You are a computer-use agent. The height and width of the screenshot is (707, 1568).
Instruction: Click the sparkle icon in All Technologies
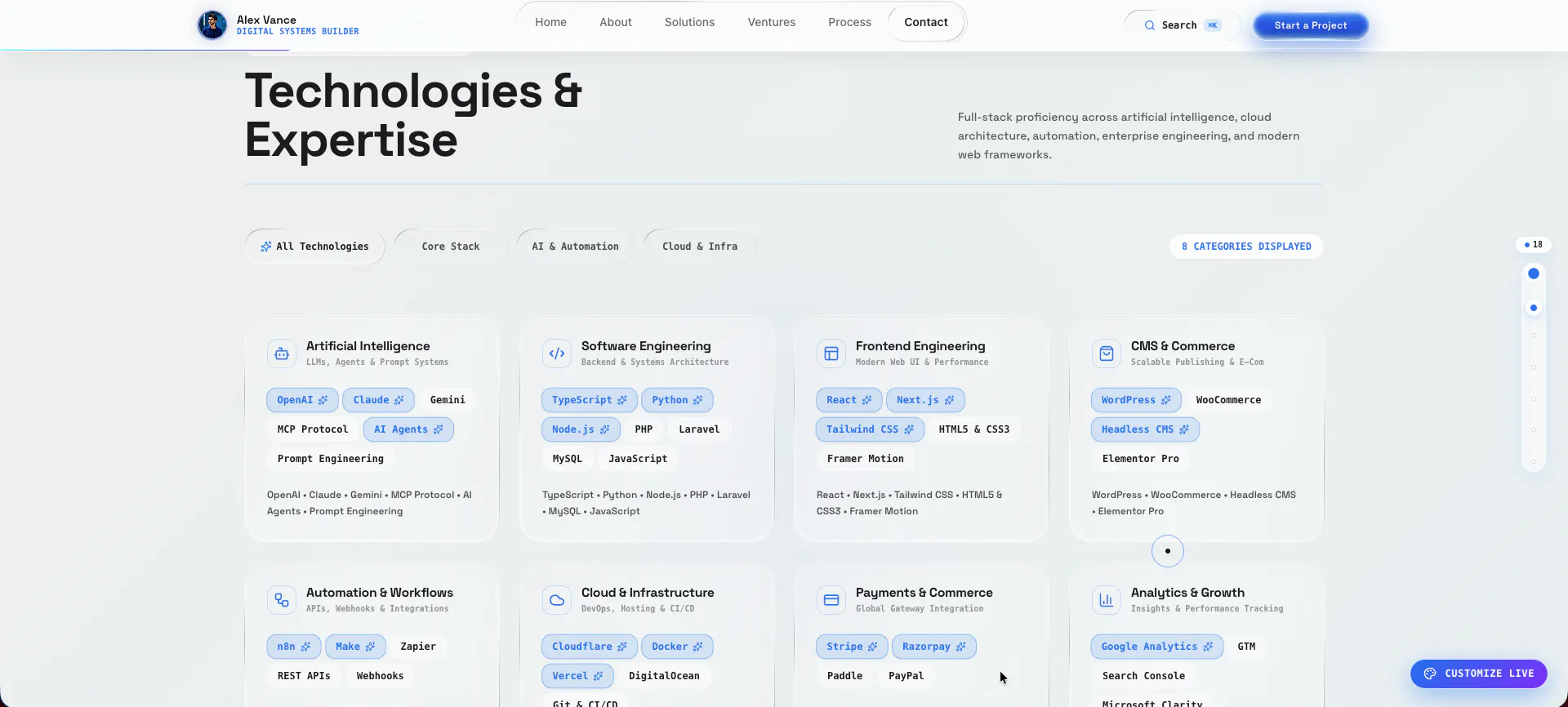pos(265,247)
